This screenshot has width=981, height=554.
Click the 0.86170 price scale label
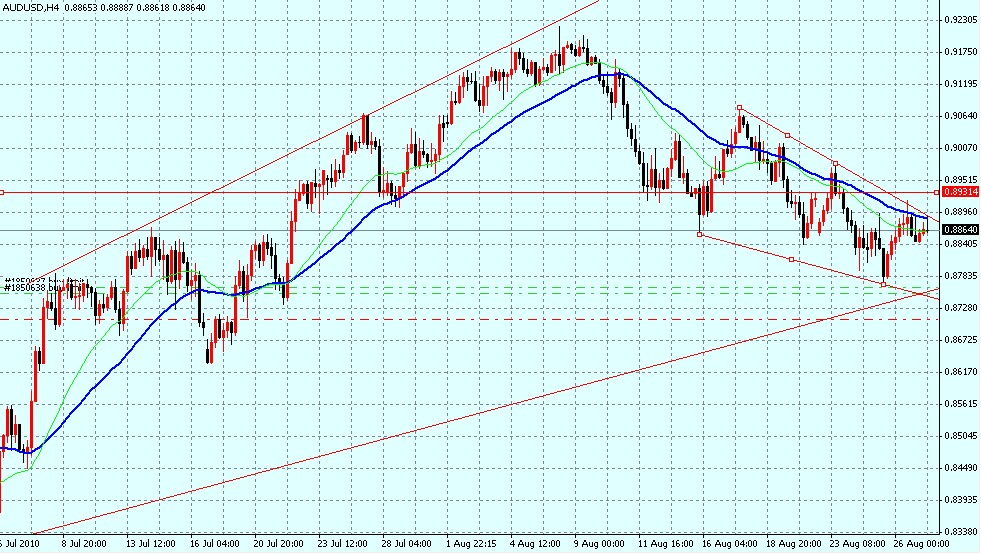[x=960, y=372]
